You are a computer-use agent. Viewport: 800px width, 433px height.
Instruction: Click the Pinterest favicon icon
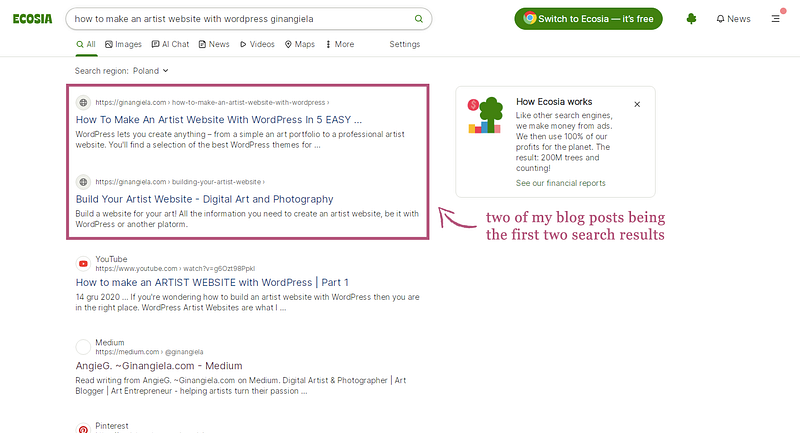tap(83, 429)
